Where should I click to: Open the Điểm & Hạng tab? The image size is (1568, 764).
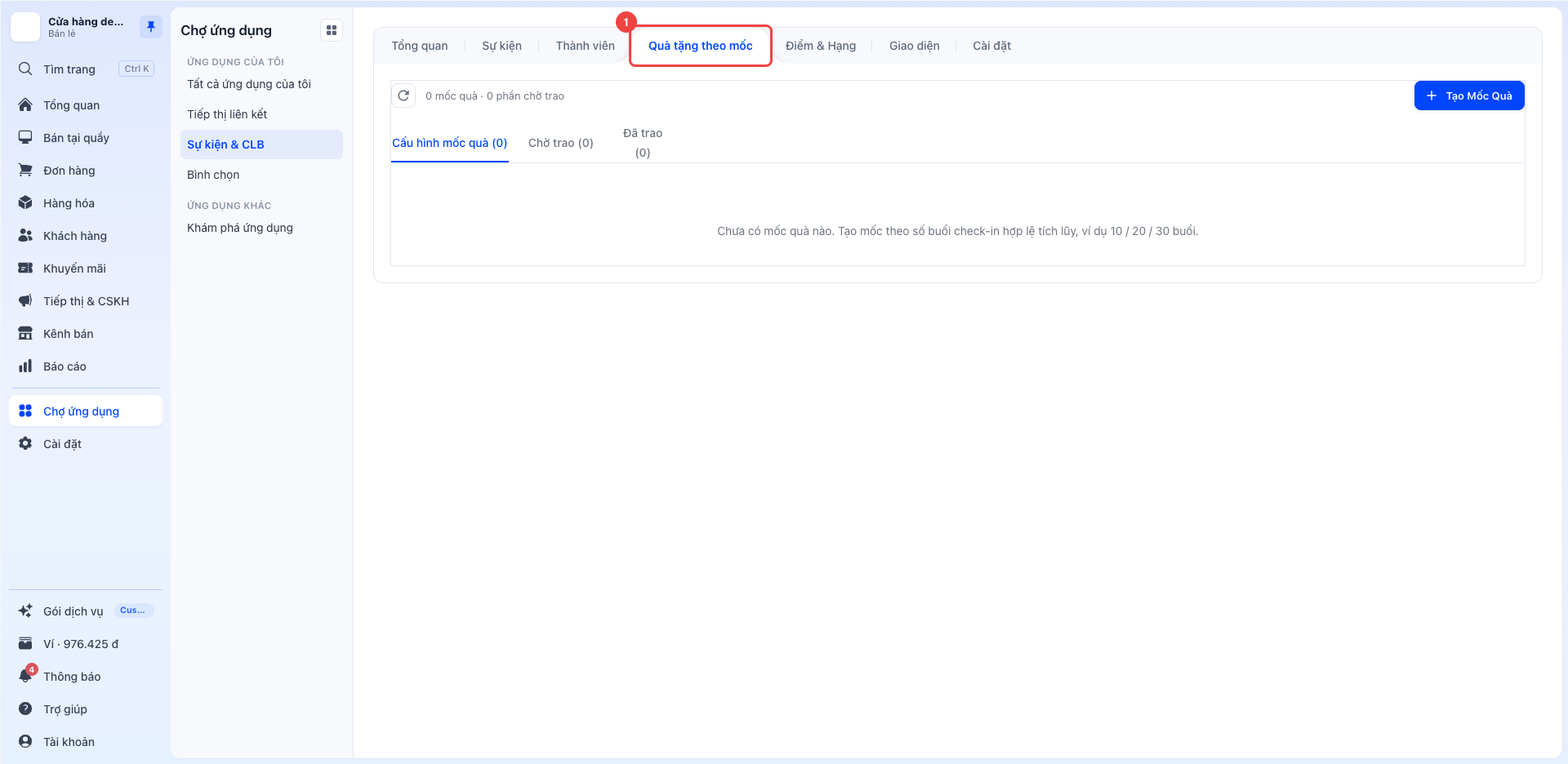tap(821, 46)
